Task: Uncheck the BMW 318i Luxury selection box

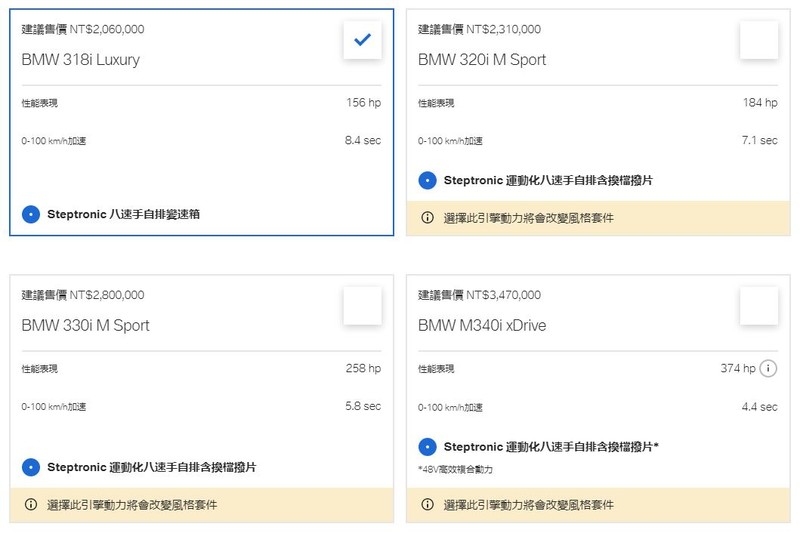Action: click(362, 40)
